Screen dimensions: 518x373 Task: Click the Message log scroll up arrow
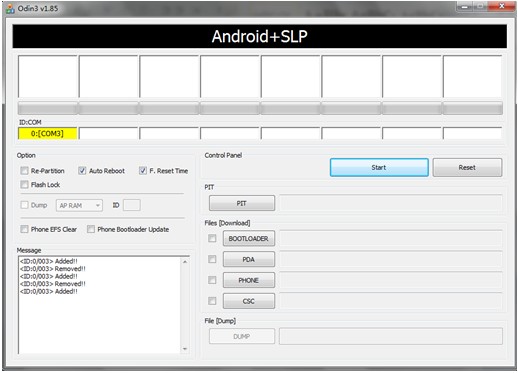[x=185, y=262]
